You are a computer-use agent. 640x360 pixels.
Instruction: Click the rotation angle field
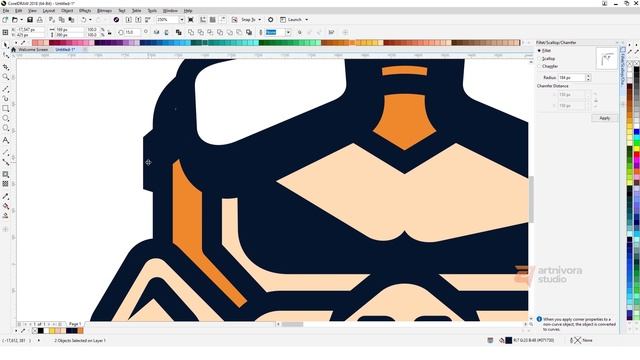[x=133, y=32]
